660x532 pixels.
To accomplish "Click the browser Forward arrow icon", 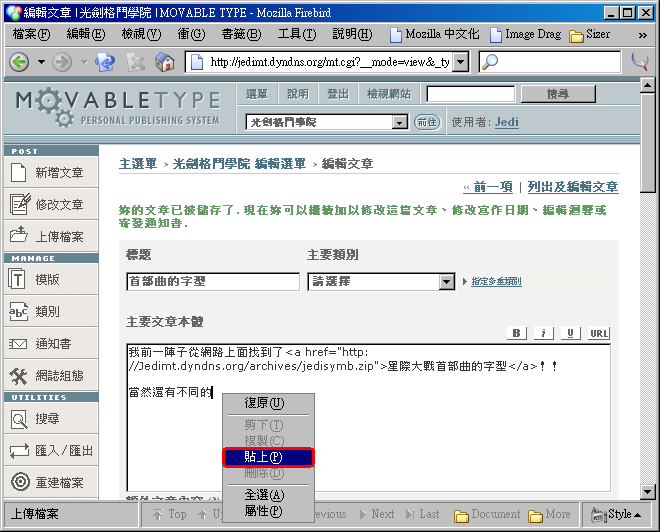I will (62, 62).
